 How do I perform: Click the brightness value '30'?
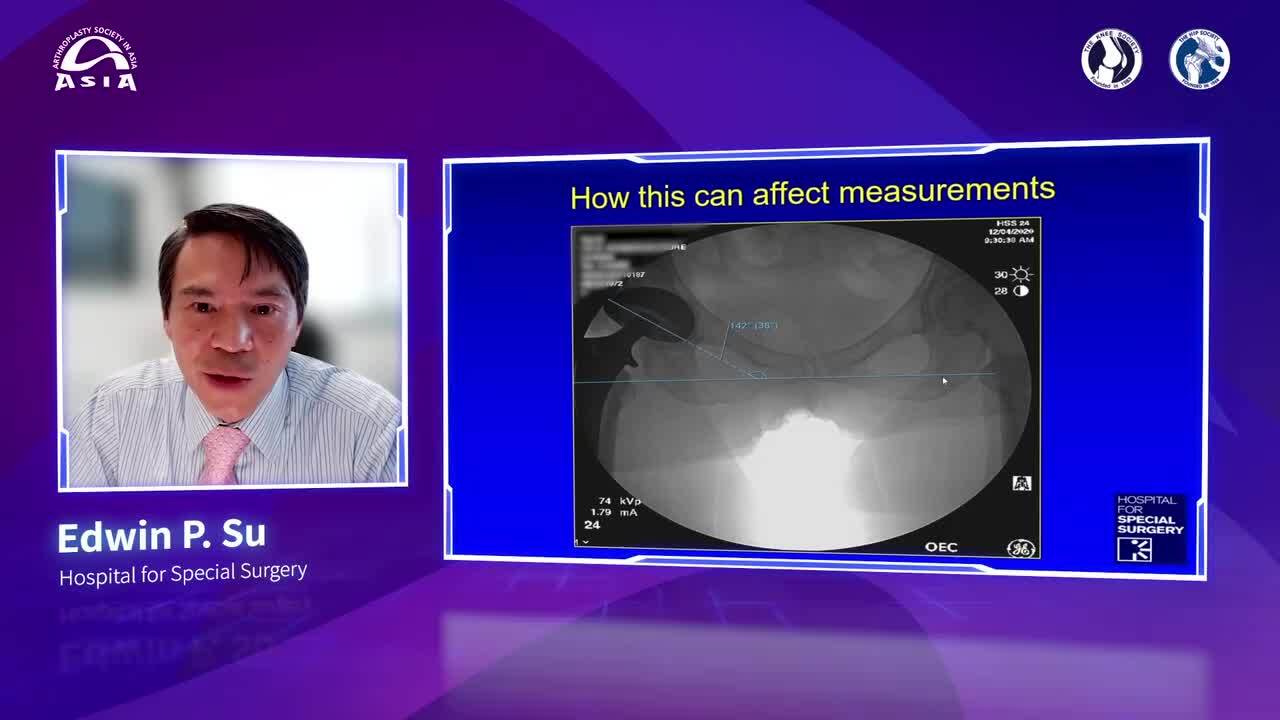[x=1001, y=274]
